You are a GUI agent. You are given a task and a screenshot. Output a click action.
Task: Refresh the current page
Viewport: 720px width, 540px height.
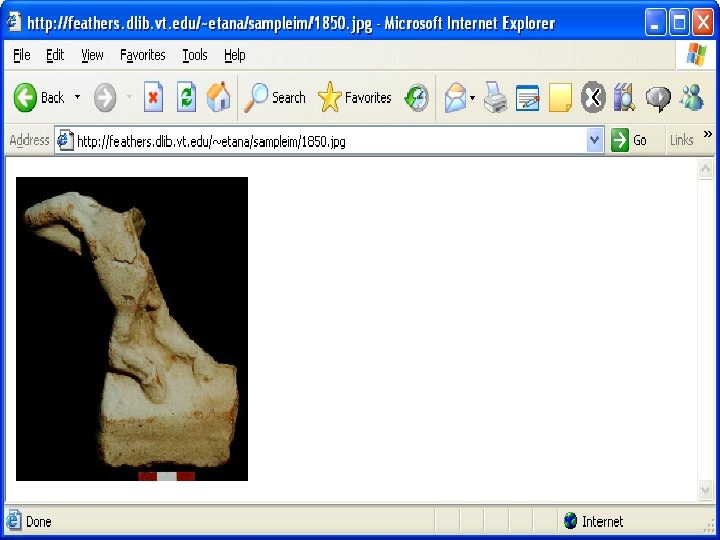coord(186,97)
